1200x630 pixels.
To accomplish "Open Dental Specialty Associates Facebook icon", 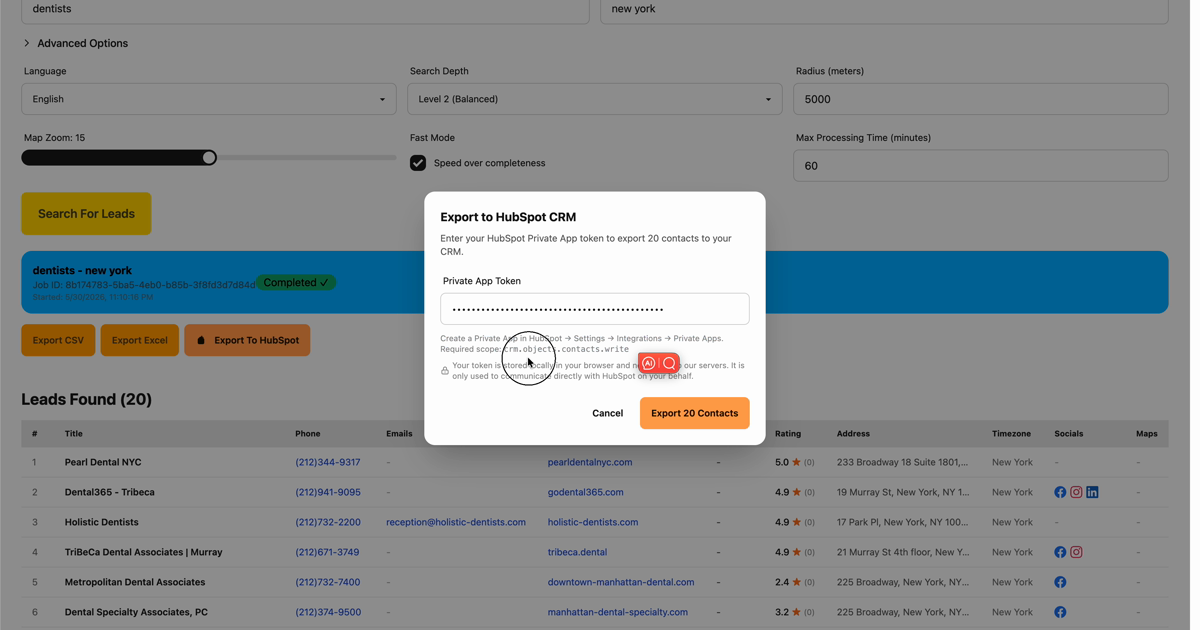I will (x=1060, y=612).
